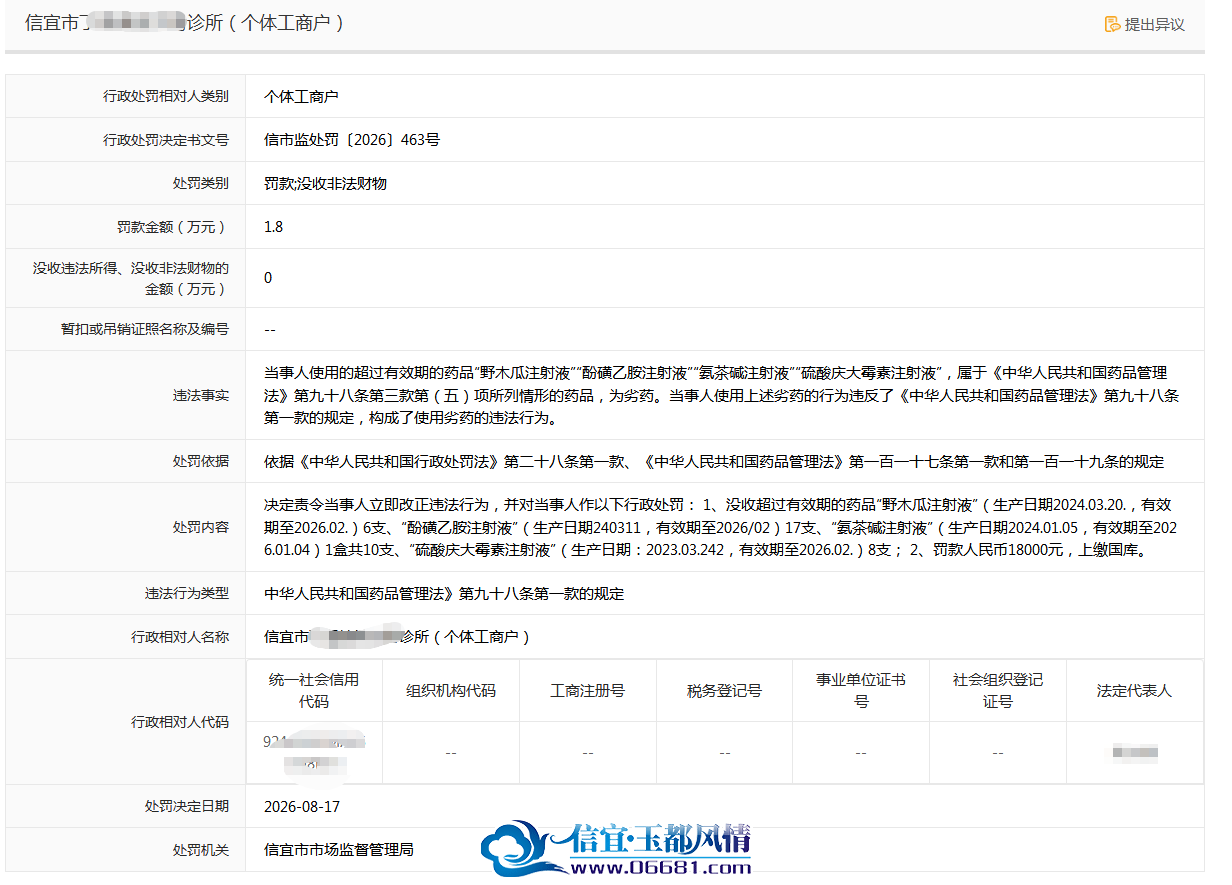
Task: Select the 处罚类别 label
Action: pyautogui.click(x=201, y=183)
